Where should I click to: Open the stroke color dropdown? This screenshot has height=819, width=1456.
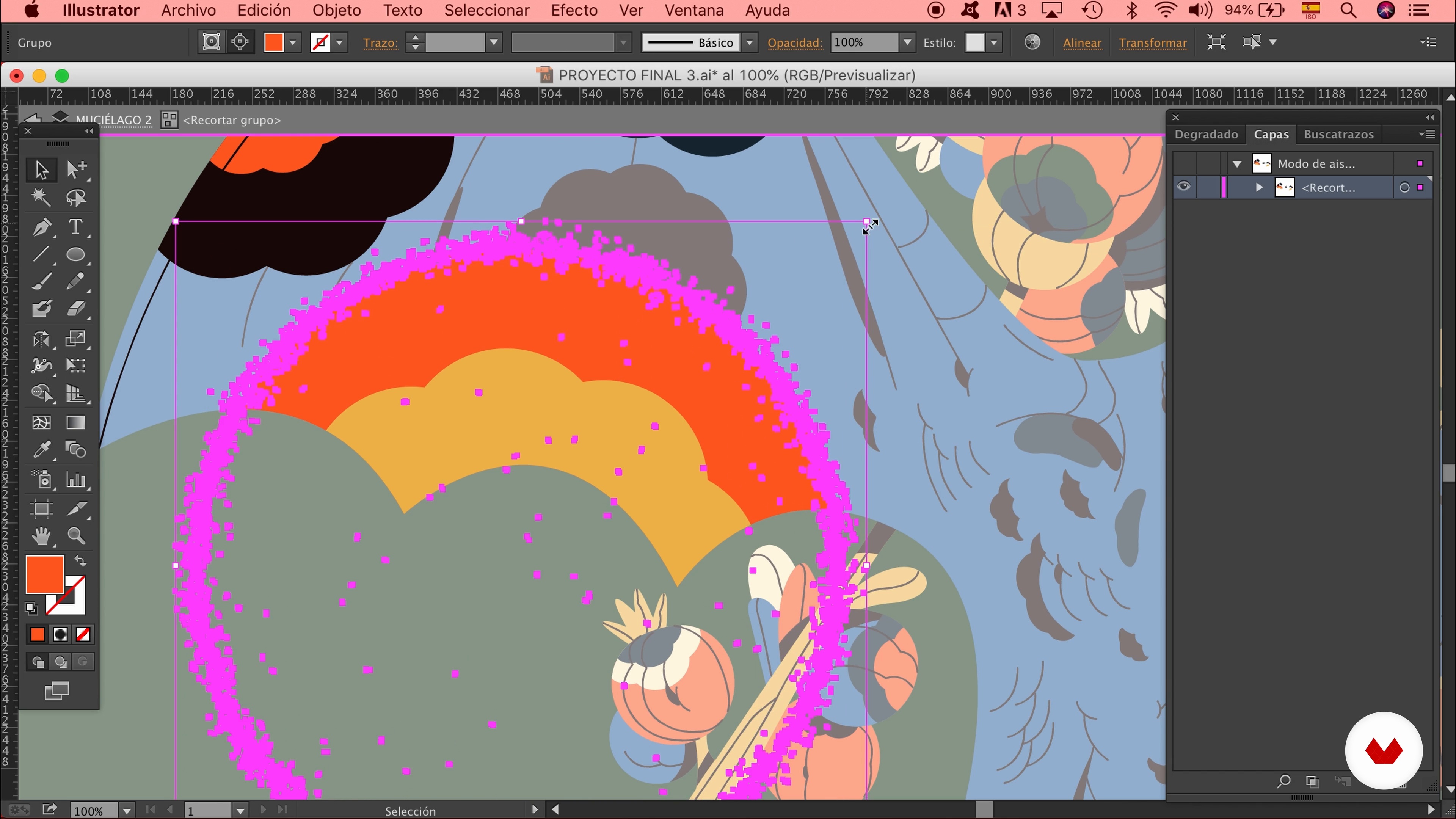click(340, 42)
